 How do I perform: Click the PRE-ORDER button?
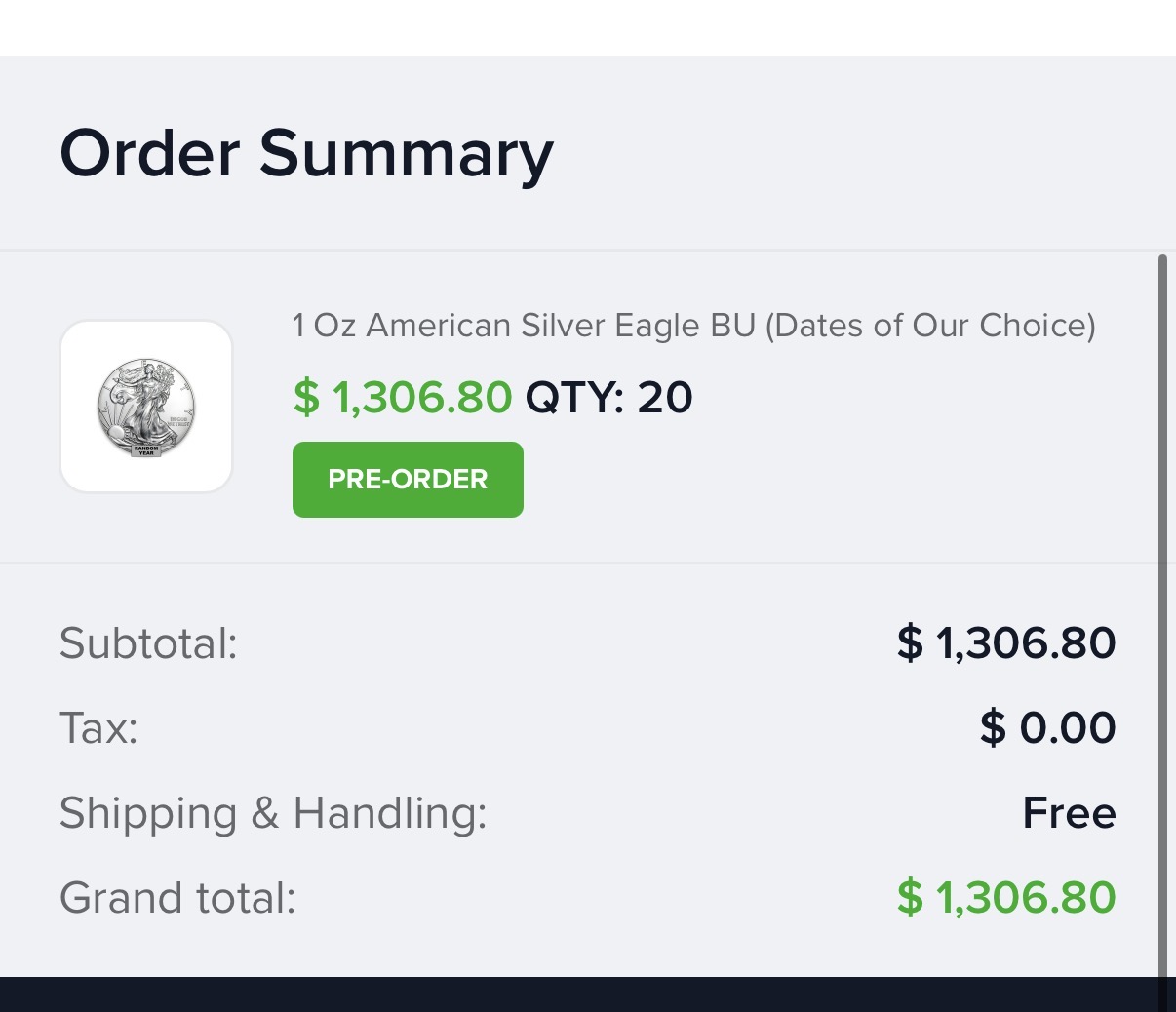tap(408, 480)
